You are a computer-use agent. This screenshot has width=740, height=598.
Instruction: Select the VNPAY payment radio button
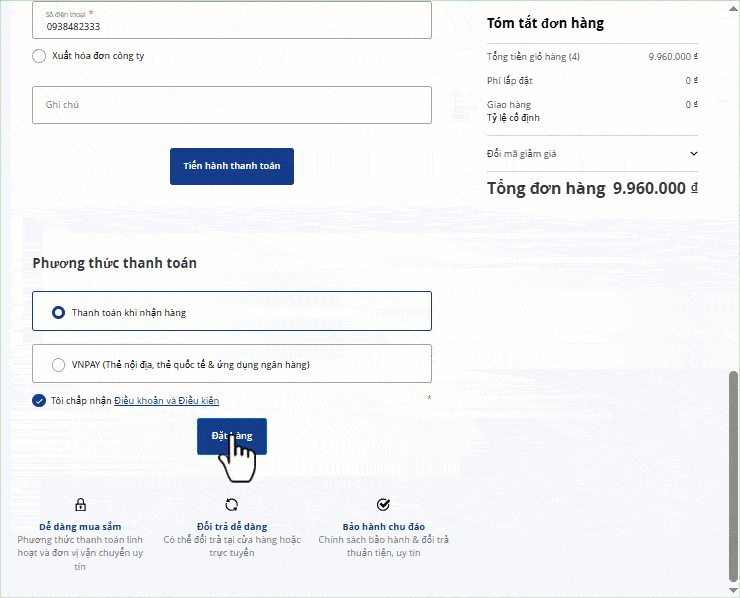(59, 365)
